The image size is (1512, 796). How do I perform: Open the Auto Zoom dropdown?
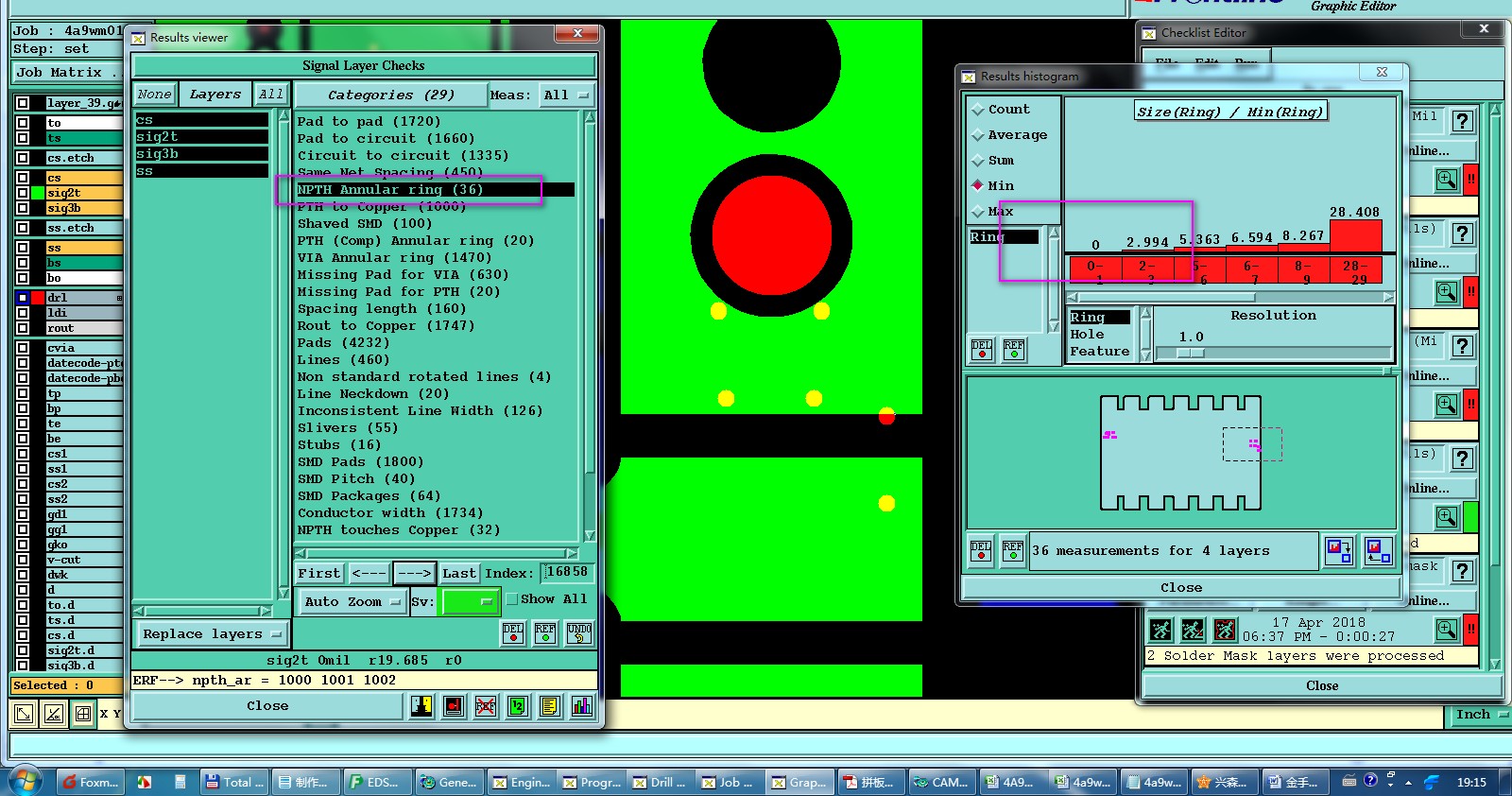point(352,601)
